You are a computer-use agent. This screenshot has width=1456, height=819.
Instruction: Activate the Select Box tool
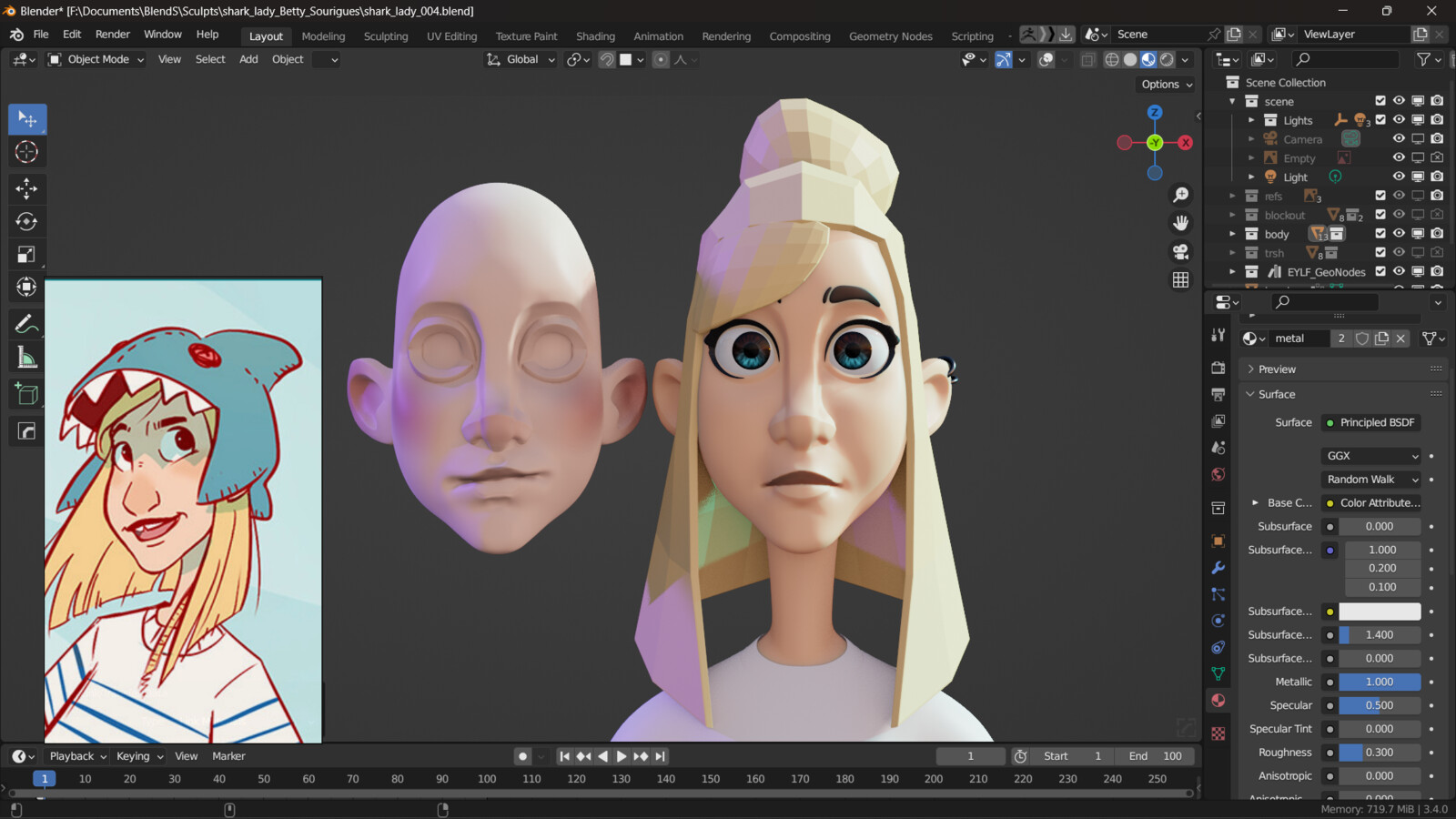(x=26, y=119)
